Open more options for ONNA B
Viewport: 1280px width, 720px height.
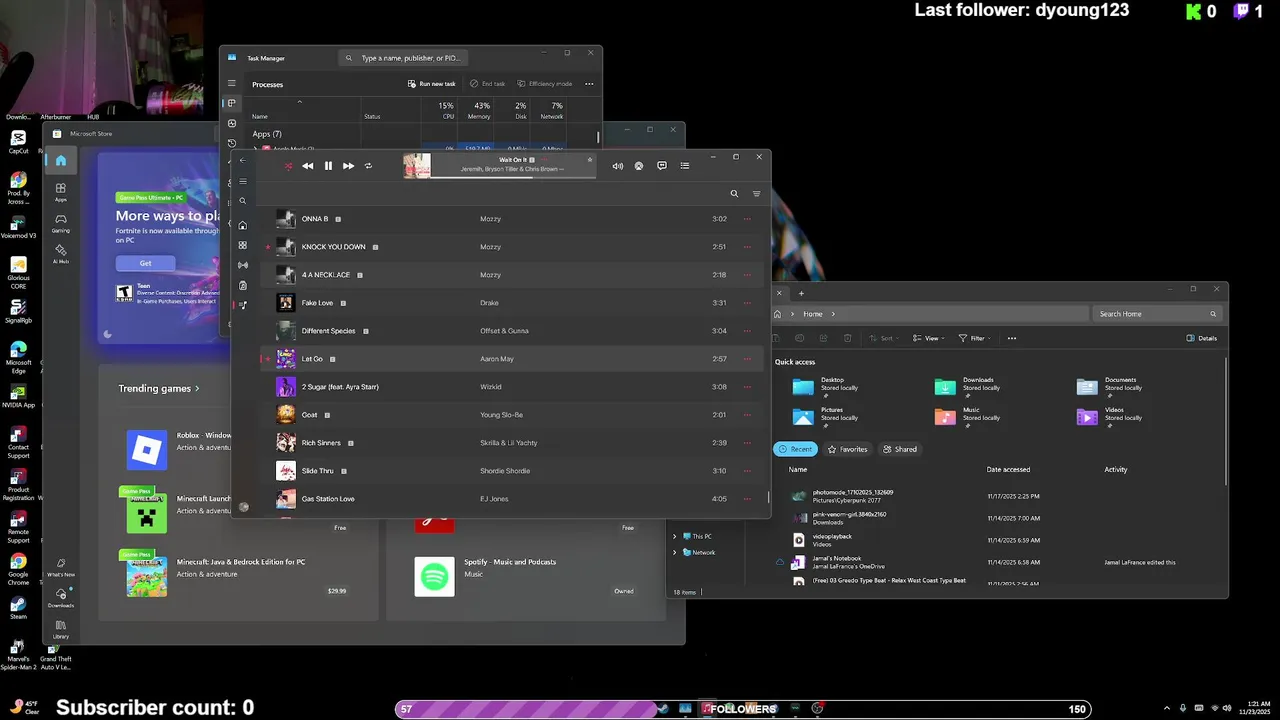747,219
